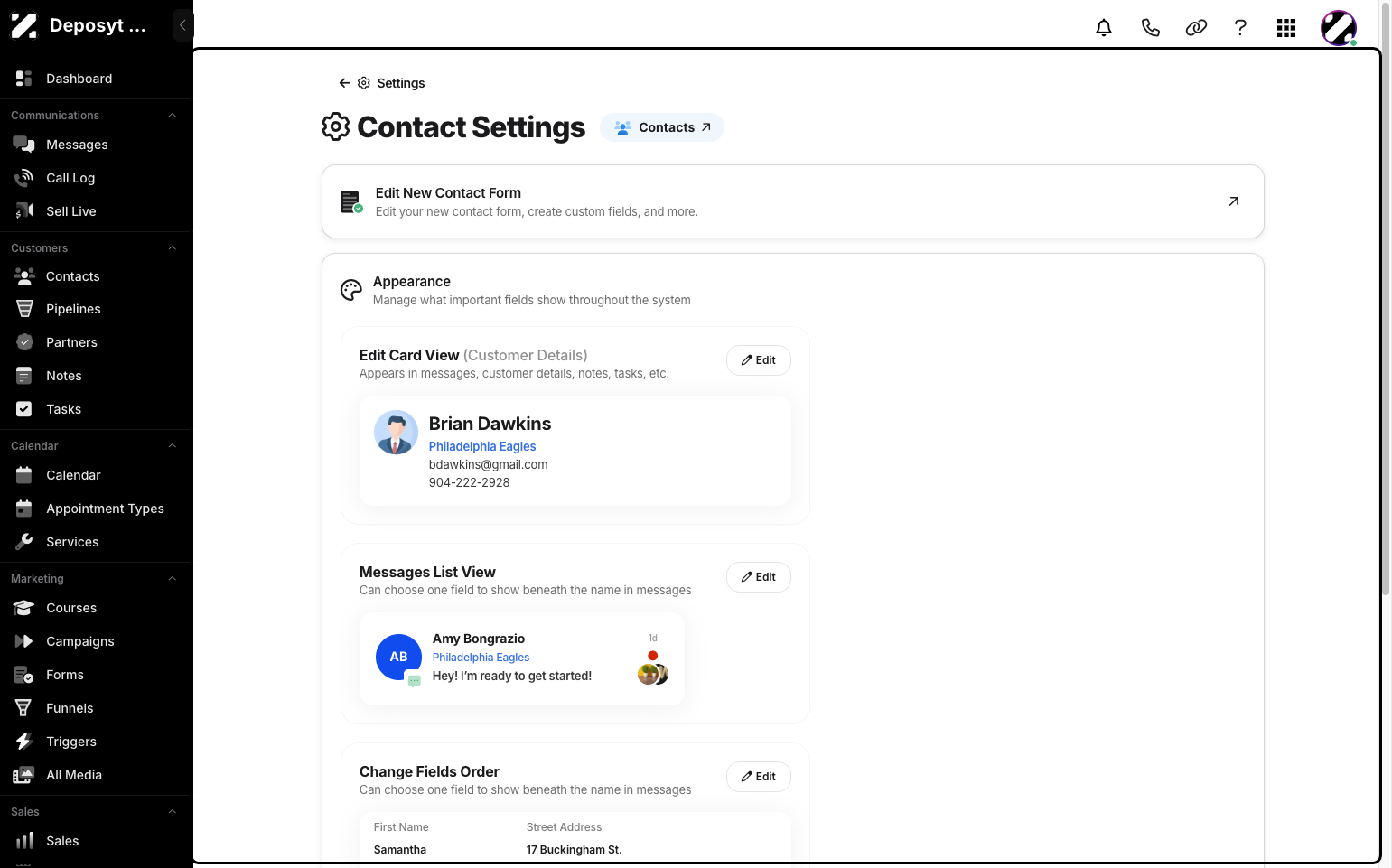
Task: Edit the Change Fields Order section
Action: (x=759, y=777)
